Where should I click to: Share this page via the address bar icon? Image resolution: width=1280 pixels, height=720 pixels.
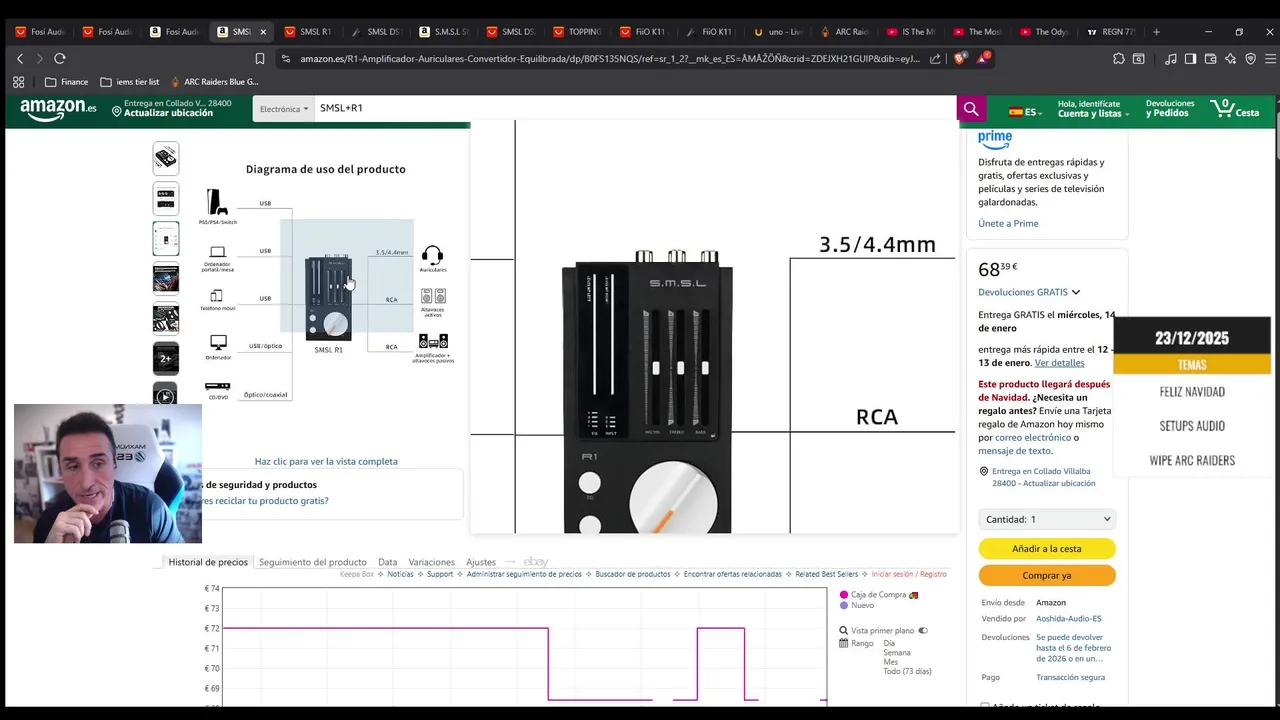tap(935, 59)
